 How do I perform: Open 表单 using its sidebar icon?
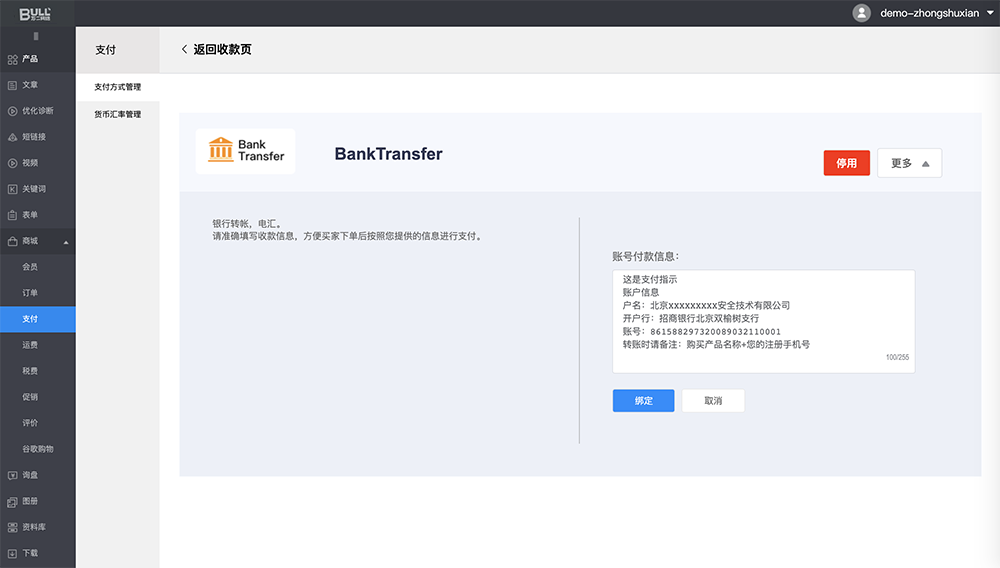click(x=12, y=215)
